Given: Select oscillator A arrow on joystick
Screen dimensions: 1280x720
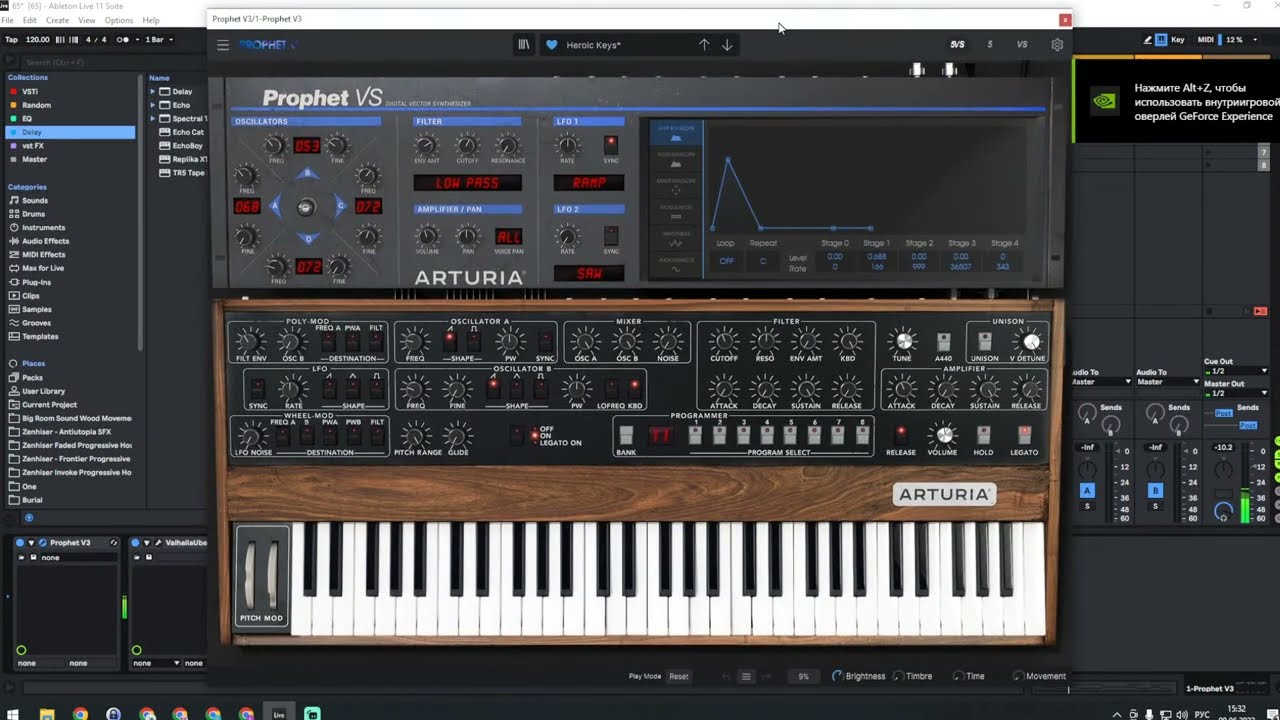Looking at the screenshot, I should [x=275, y=207].
